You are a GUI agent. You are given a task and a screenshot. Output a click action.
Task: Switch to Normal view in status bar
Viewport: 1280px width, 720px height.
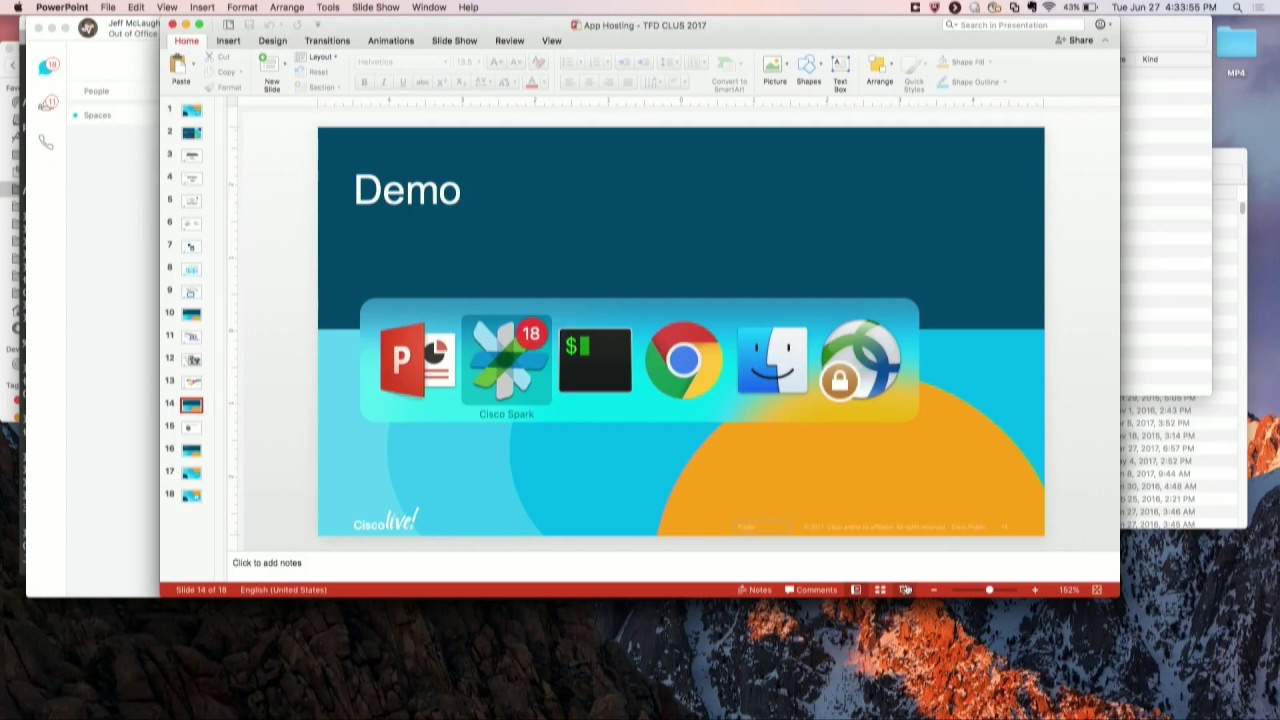point(856,590)
